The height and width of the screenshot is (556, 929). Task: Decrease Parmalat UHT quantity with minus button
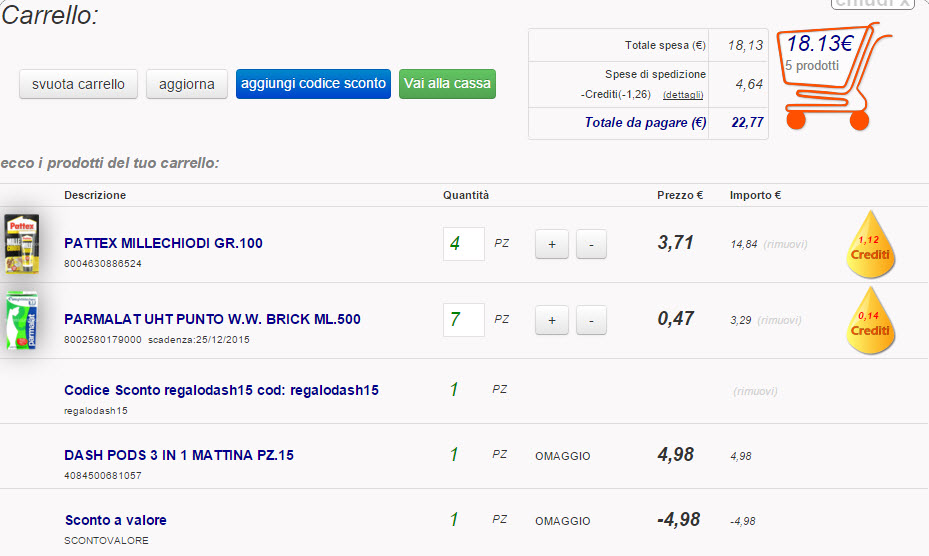(591, 320)
